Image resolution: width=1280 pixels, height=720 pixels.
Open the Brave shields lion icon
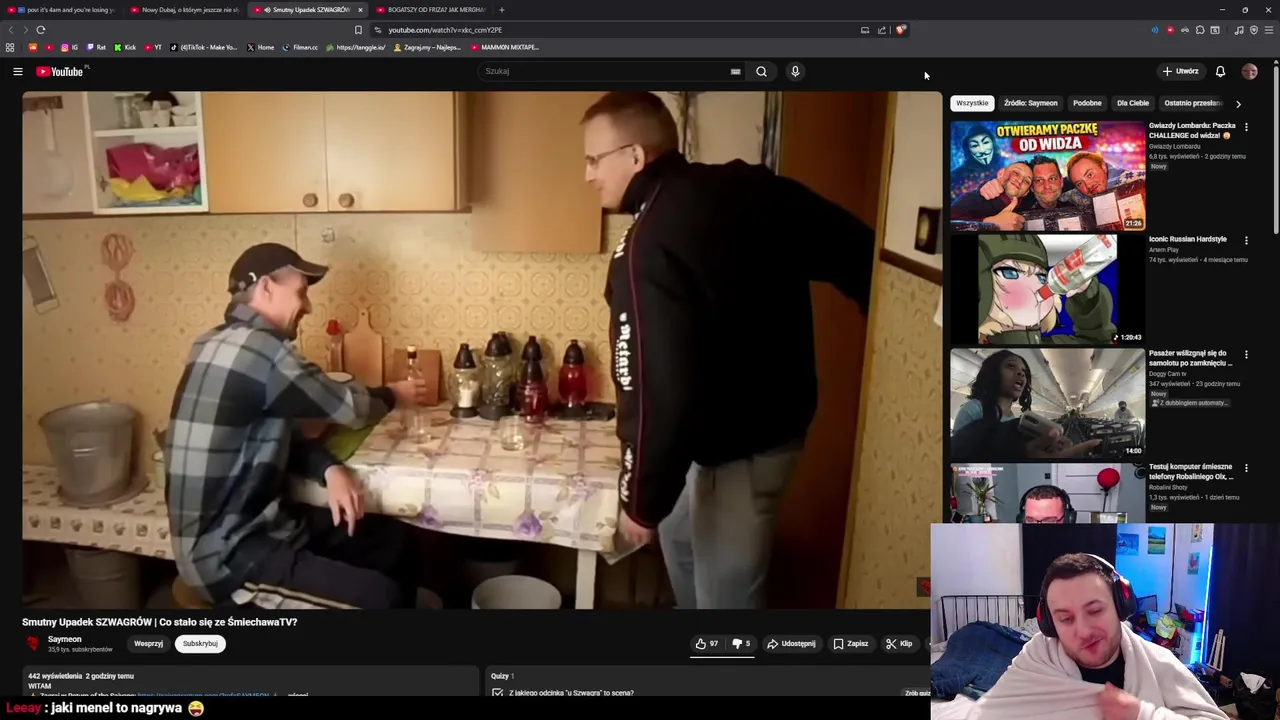pos(900,30)
